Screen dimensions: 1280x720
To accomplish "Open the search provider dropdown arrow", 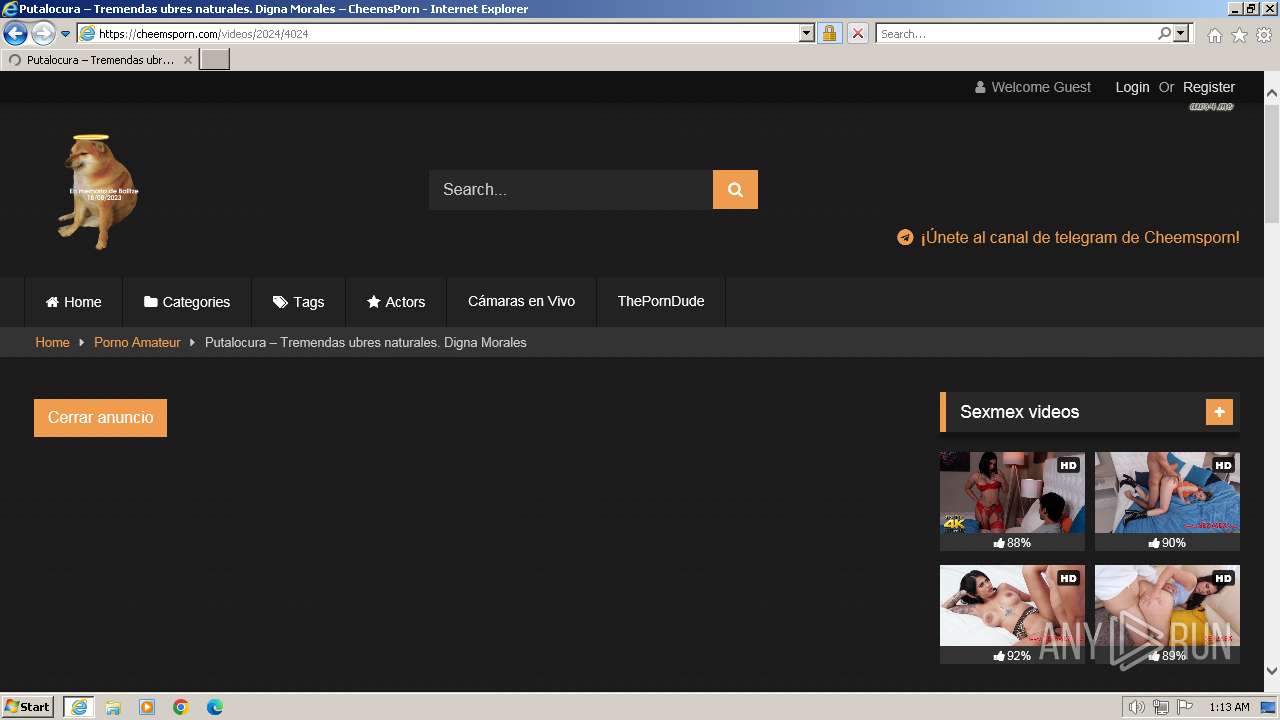I will click(x=1181, y=33).
